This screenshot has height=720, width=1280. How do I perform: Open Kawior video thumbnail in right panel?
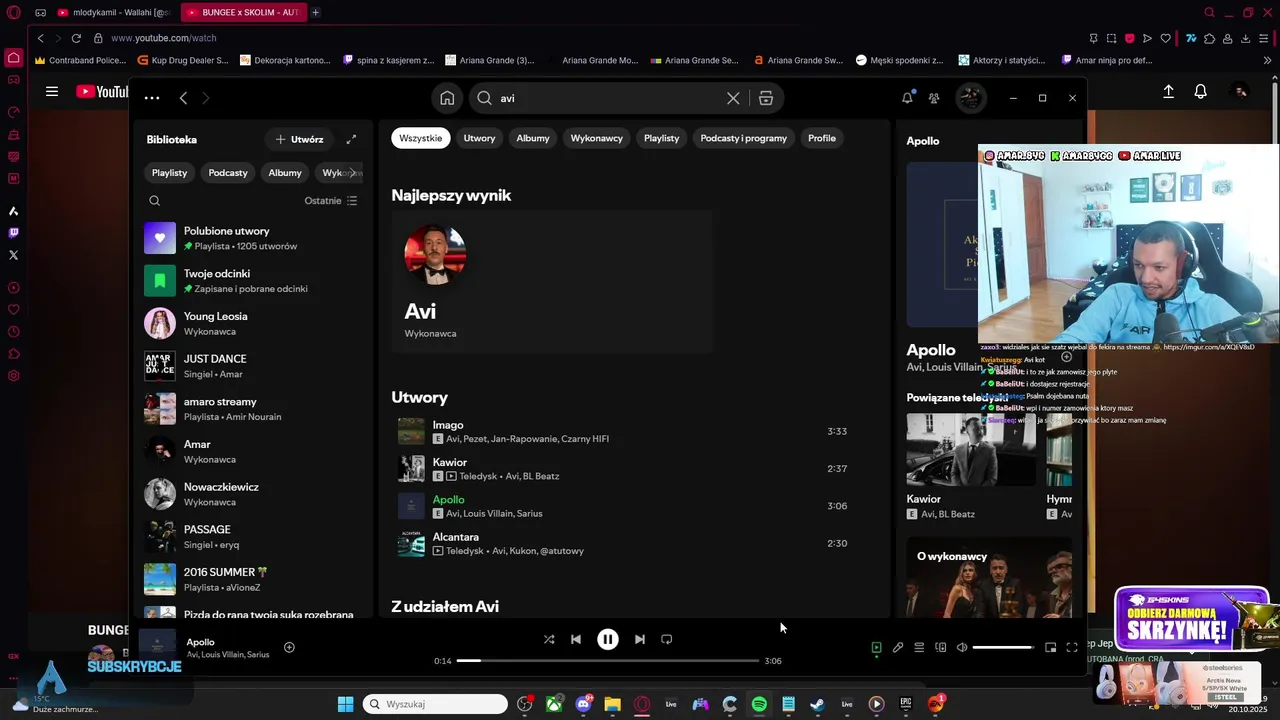pyautogui.click(x=971, y=449)
